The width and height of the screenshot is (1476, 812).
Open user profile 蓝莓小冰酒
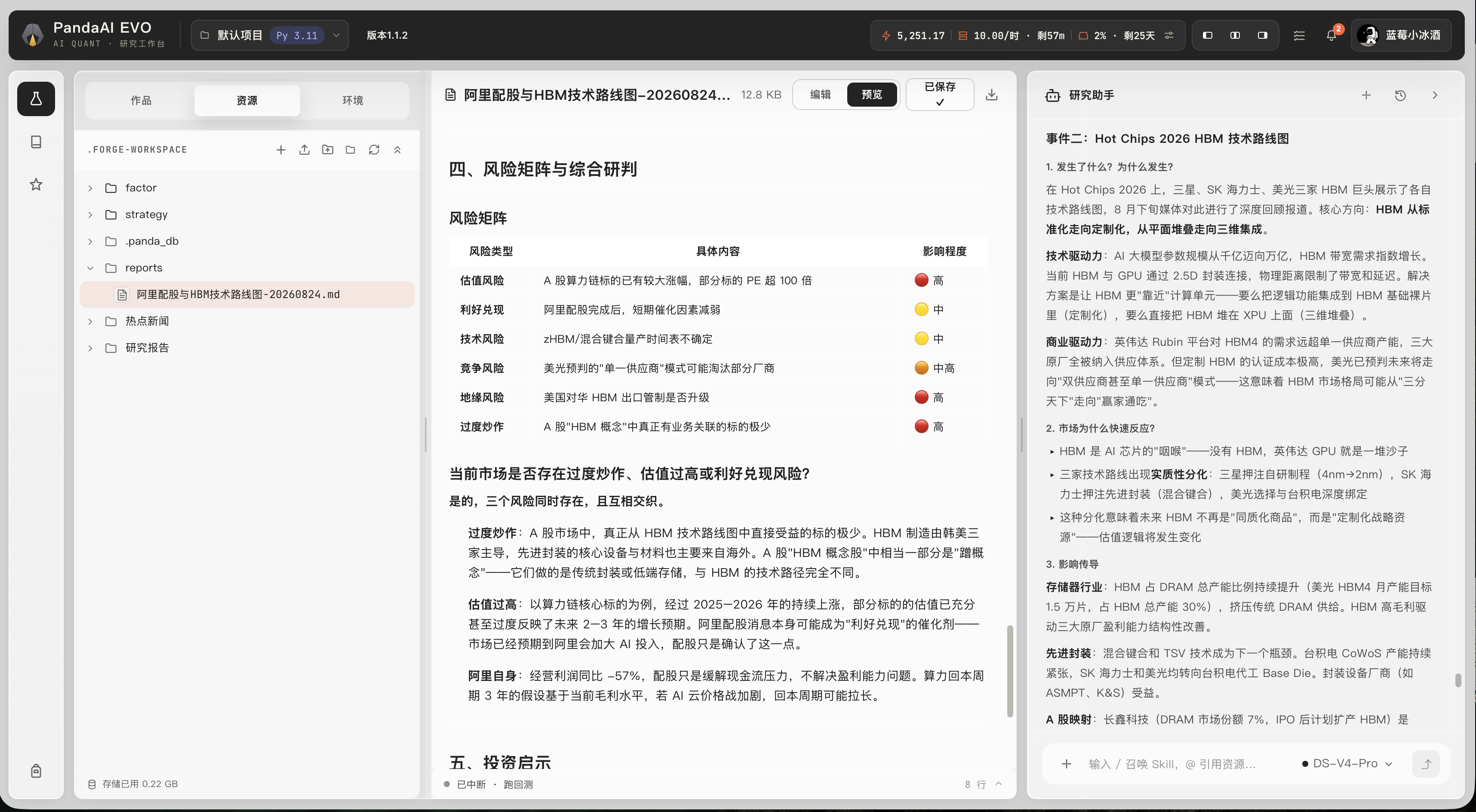click(1401, 35)
